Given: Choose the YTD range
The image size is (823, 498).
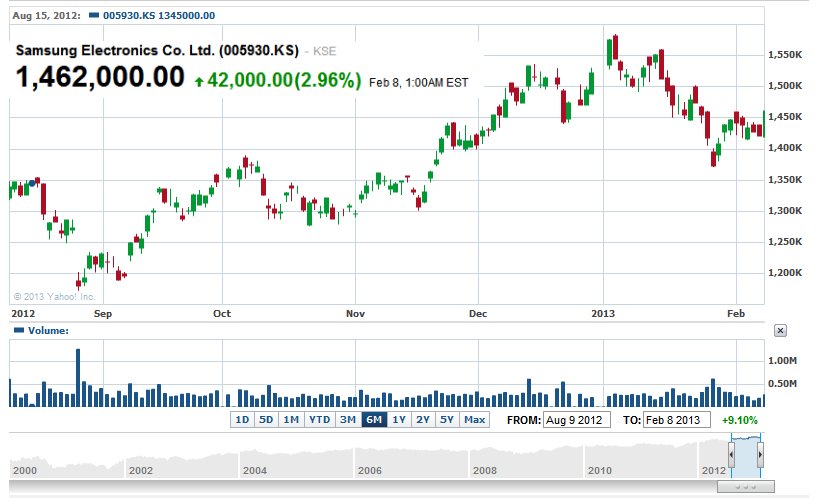Looking at the screenshot, I should [319, 420].
